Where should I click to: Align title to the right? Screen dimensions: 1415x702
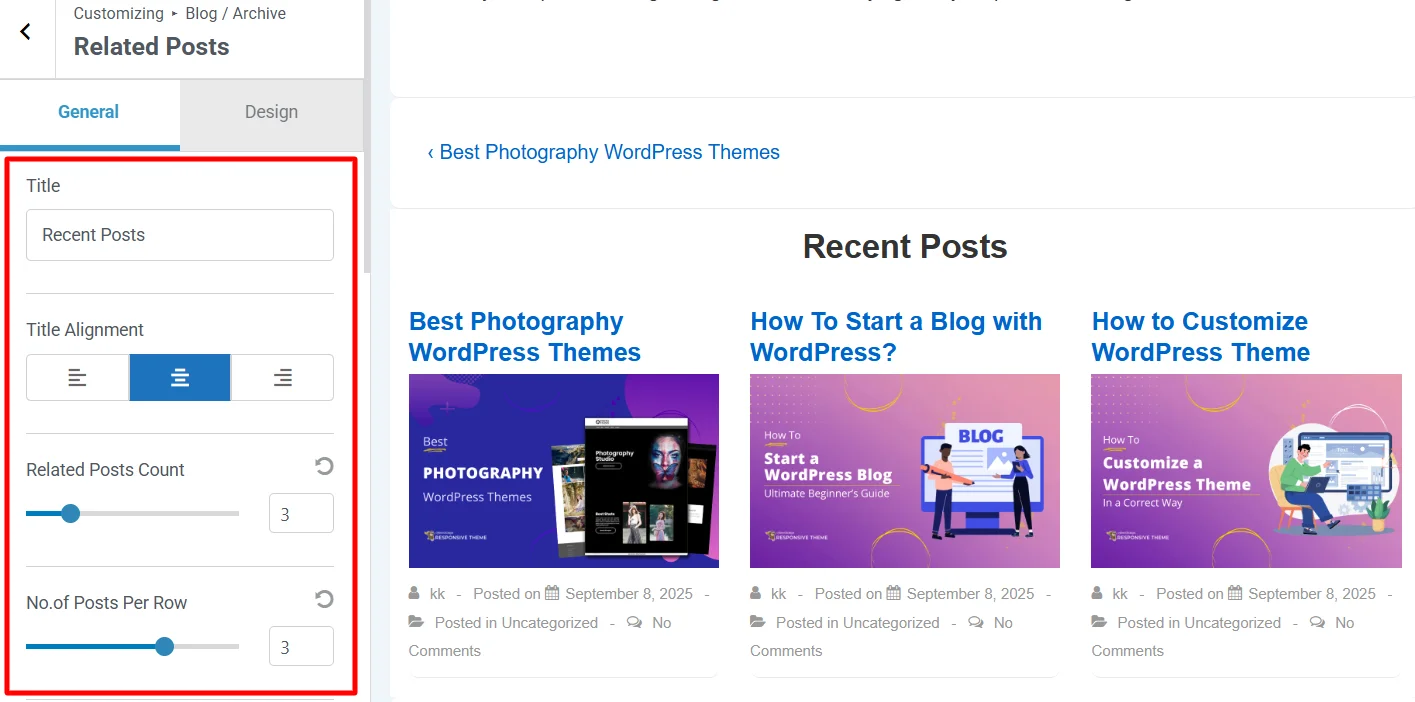pos(283,377)
